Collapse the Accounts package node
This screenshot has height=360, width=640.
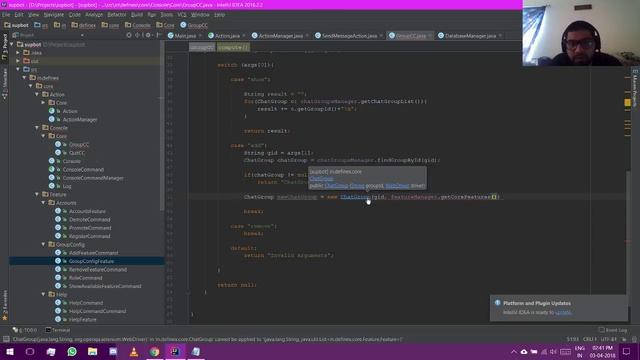pos(44,203)
